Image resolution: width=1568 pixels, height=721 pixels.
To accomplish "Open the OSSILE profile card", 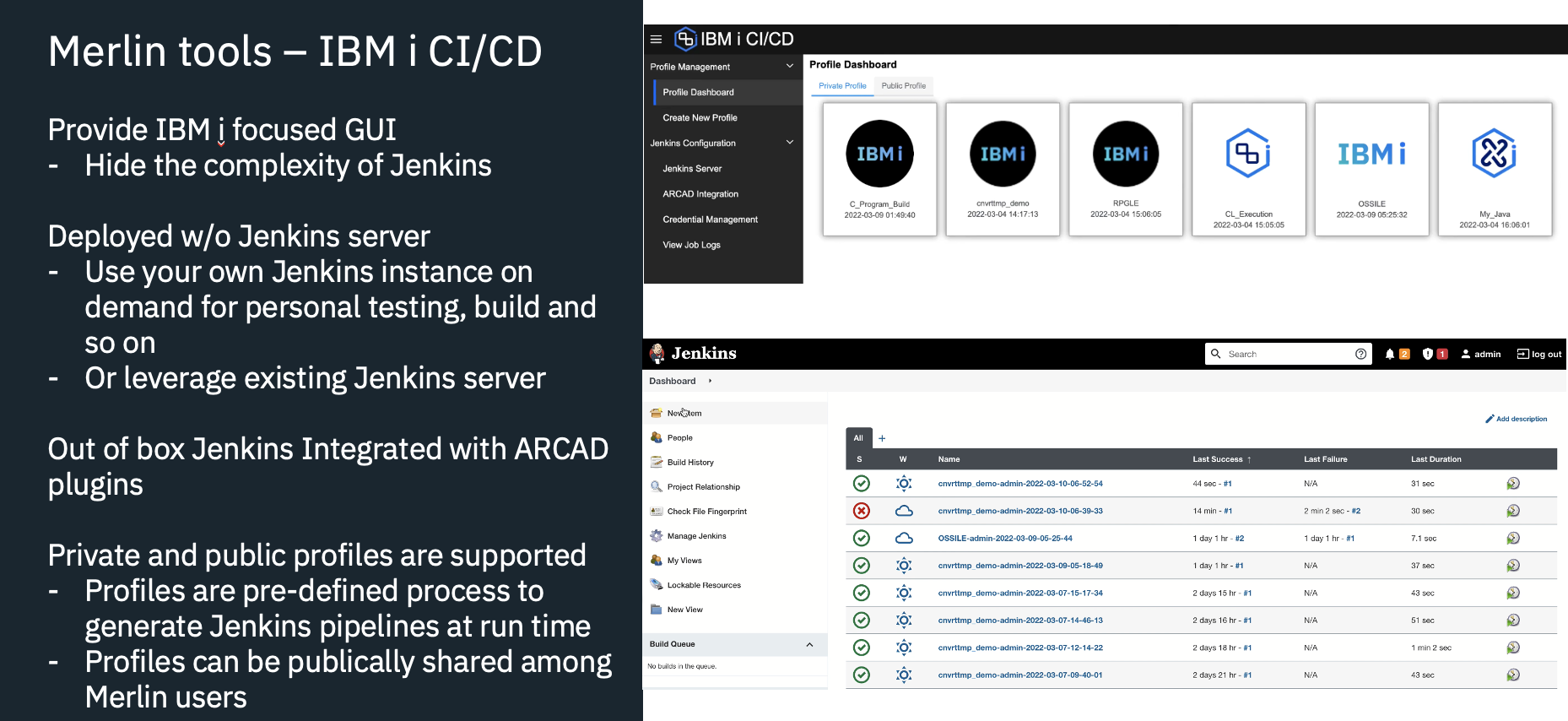I will point(1372,170).
